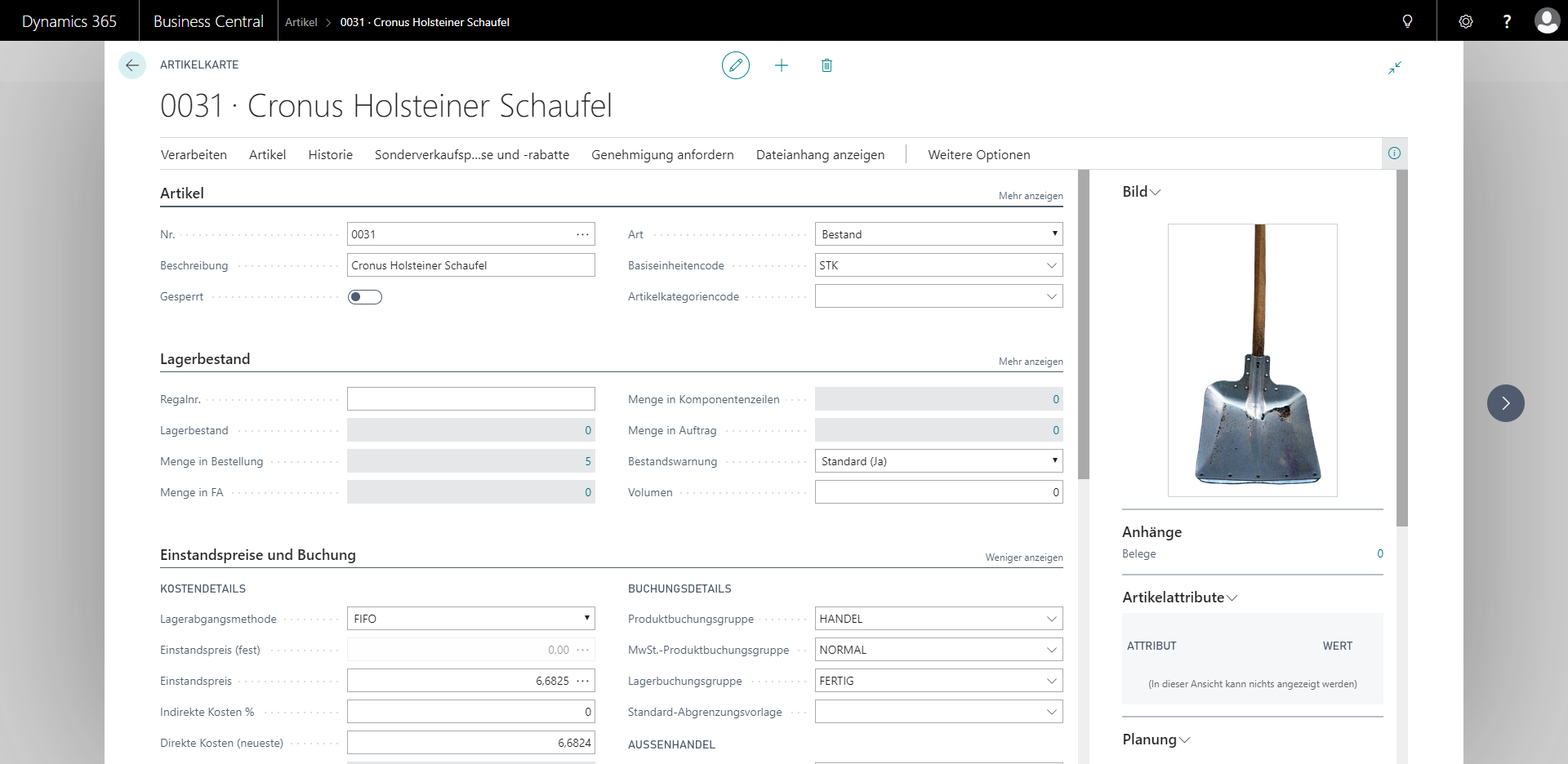
Task: Expand Artikelattribute chevron
Action: click(x=1232, y=598)
